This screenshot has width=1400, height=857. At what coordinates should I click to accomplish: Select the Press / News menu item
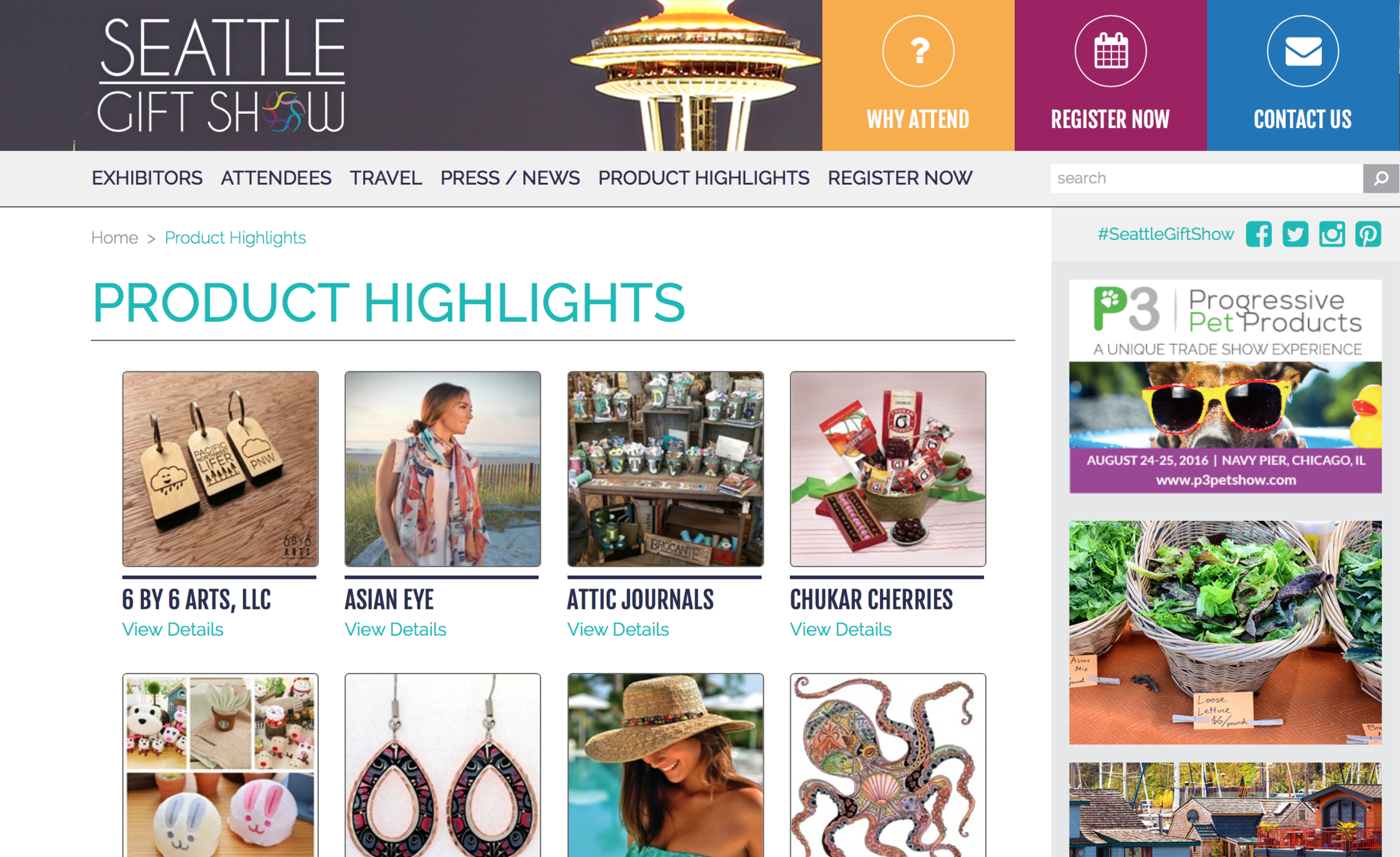[510, 178]
